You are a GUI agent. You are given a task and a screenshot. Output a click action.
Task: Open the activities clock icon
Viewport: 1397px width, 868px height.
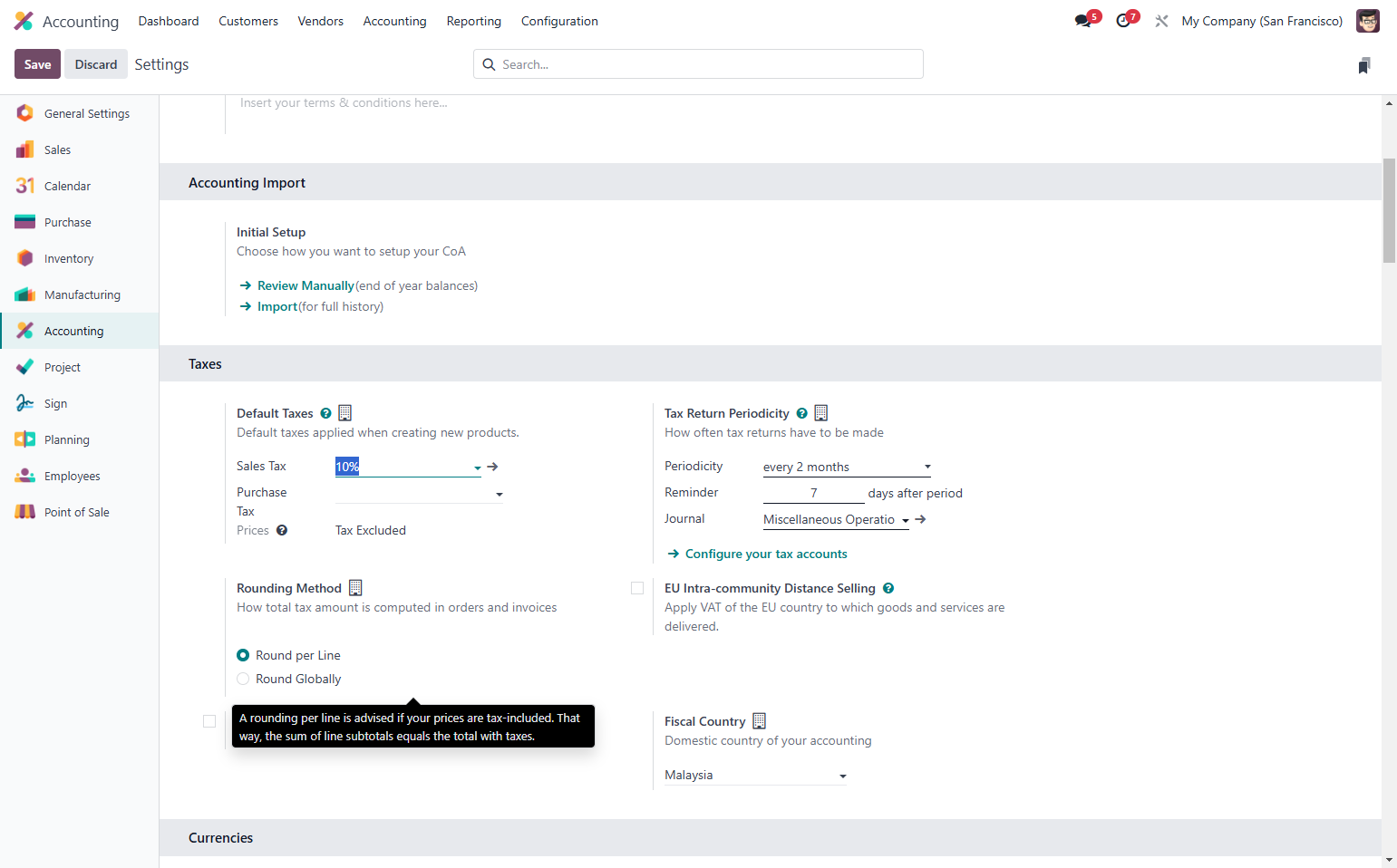[1123, 21]
